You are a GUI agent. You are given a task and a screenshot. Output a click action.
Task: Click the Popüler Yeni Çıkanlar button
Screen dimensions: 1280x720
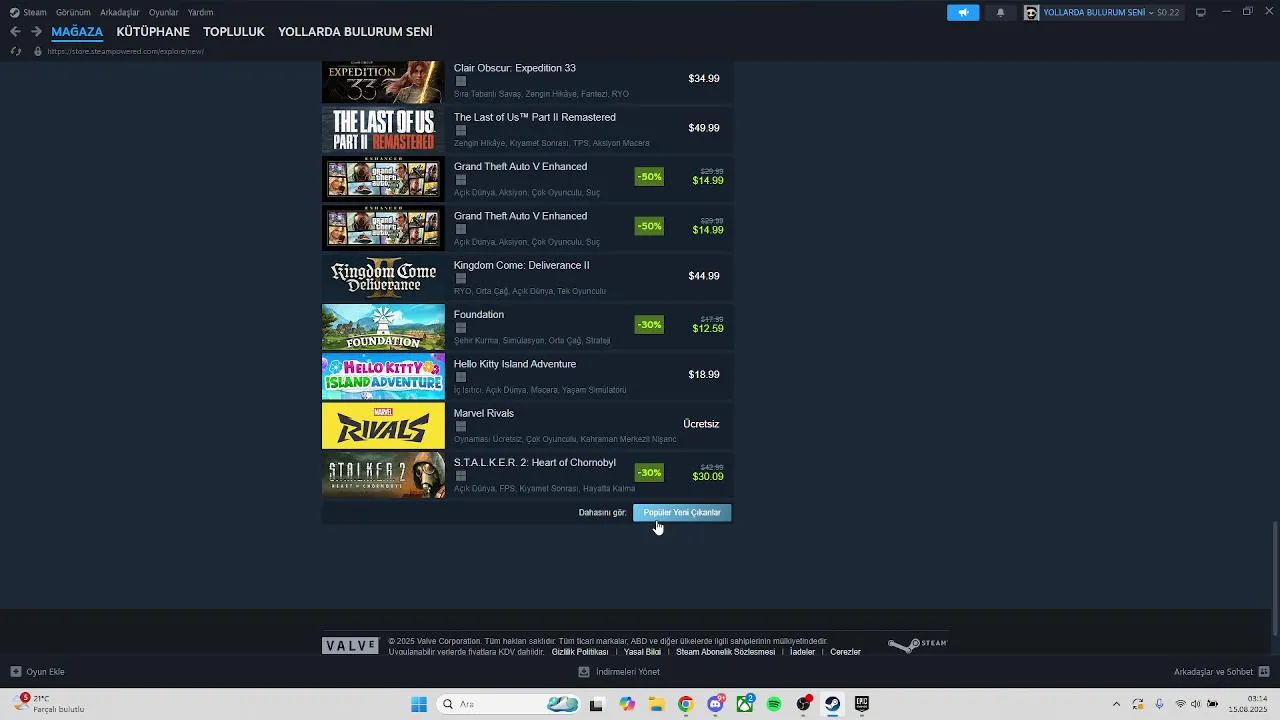click(x=682, y=512)
